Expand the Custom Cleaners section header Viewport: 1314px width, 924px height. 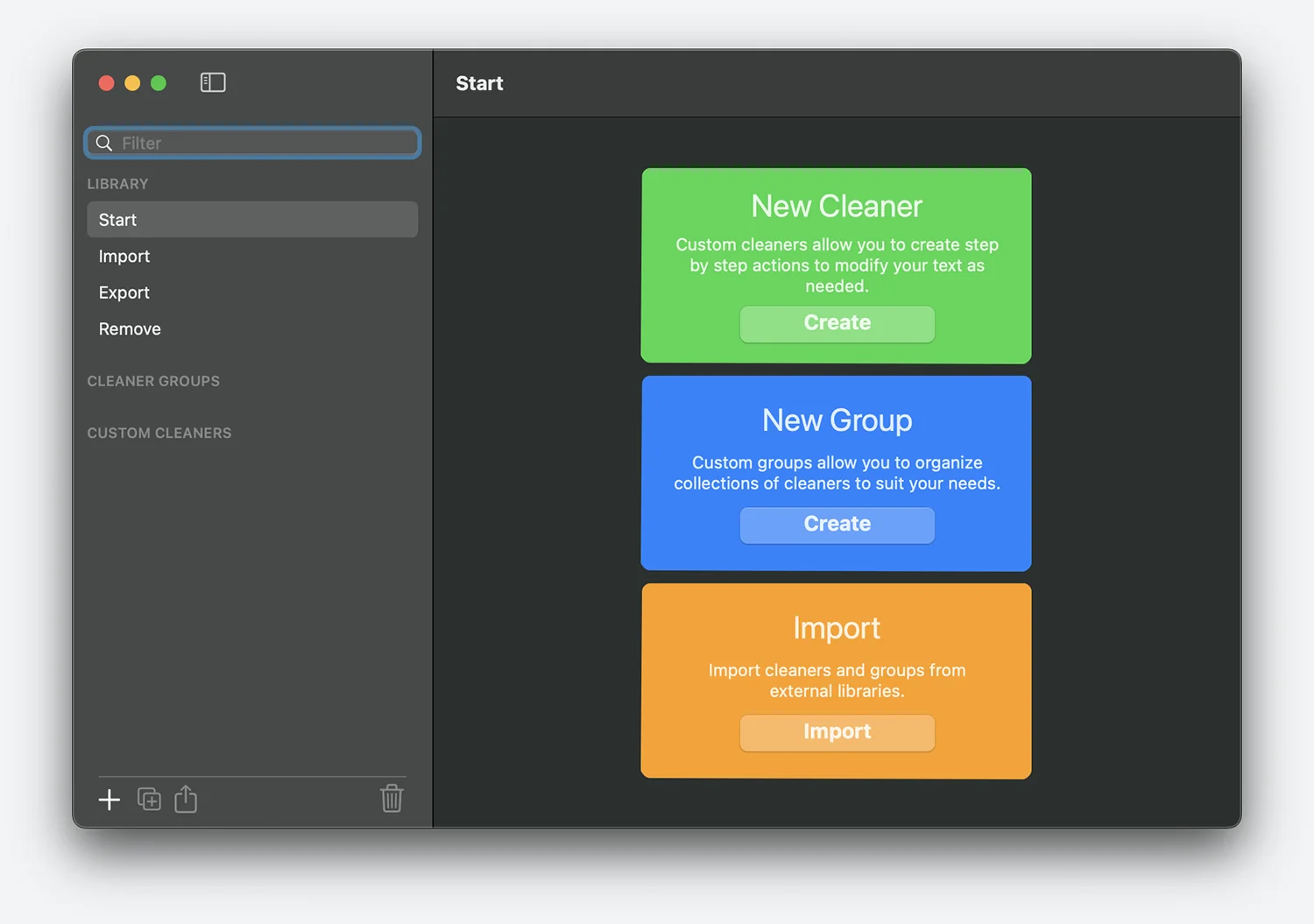tap(159, 433)
